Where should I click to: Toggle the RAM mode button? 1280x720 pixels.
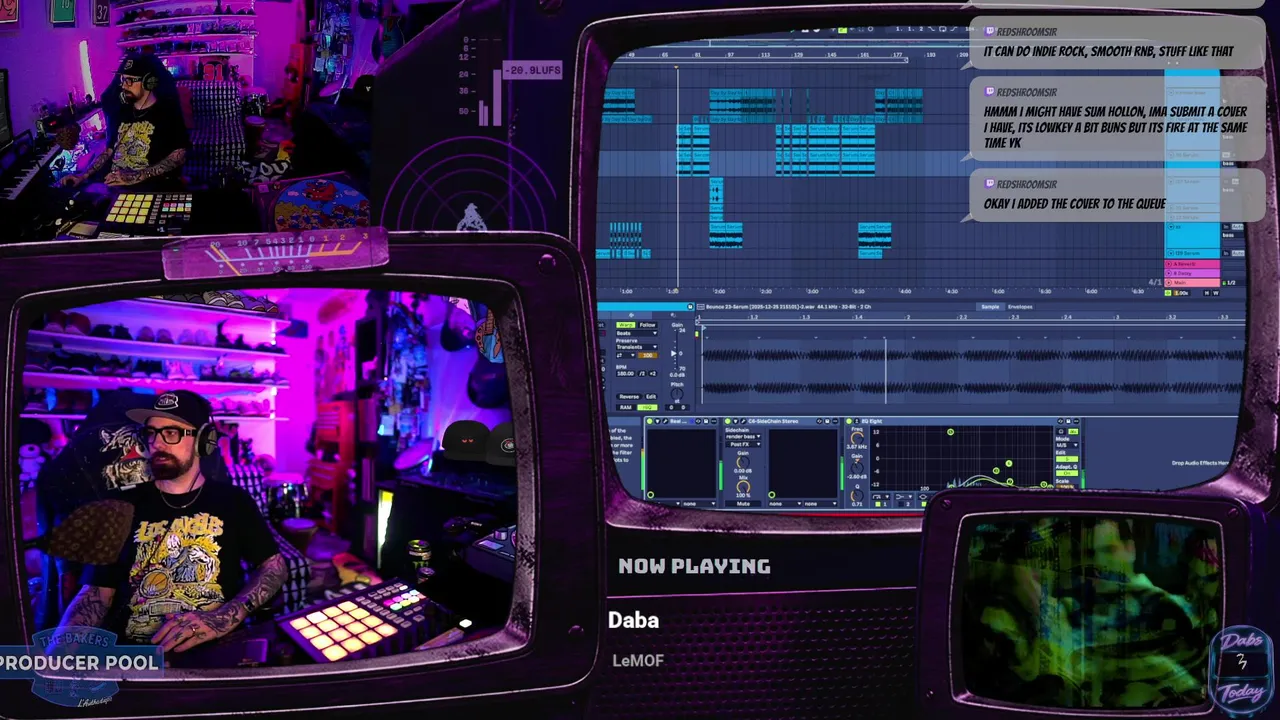pyautogui.click(x=626, y=407)
